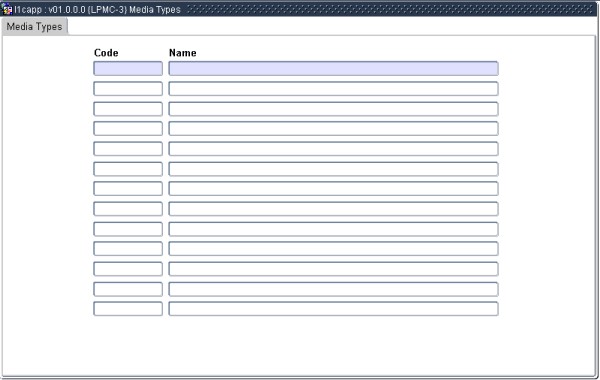Image resolution: width=600 pixels, height=380 pixels.
Task: Click the sixth row Code field
Action: pos(128,169)
